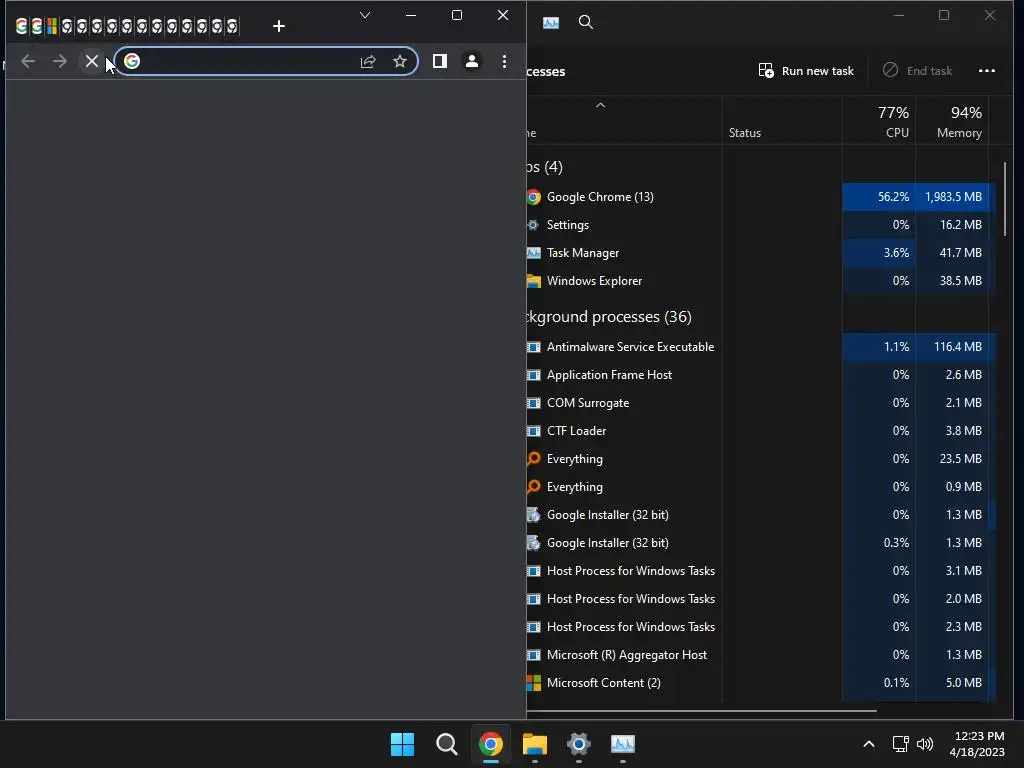The height and width of the screenshot is (768, 1024).
Task: Toggle Chrome side panel
Action: 440,61
